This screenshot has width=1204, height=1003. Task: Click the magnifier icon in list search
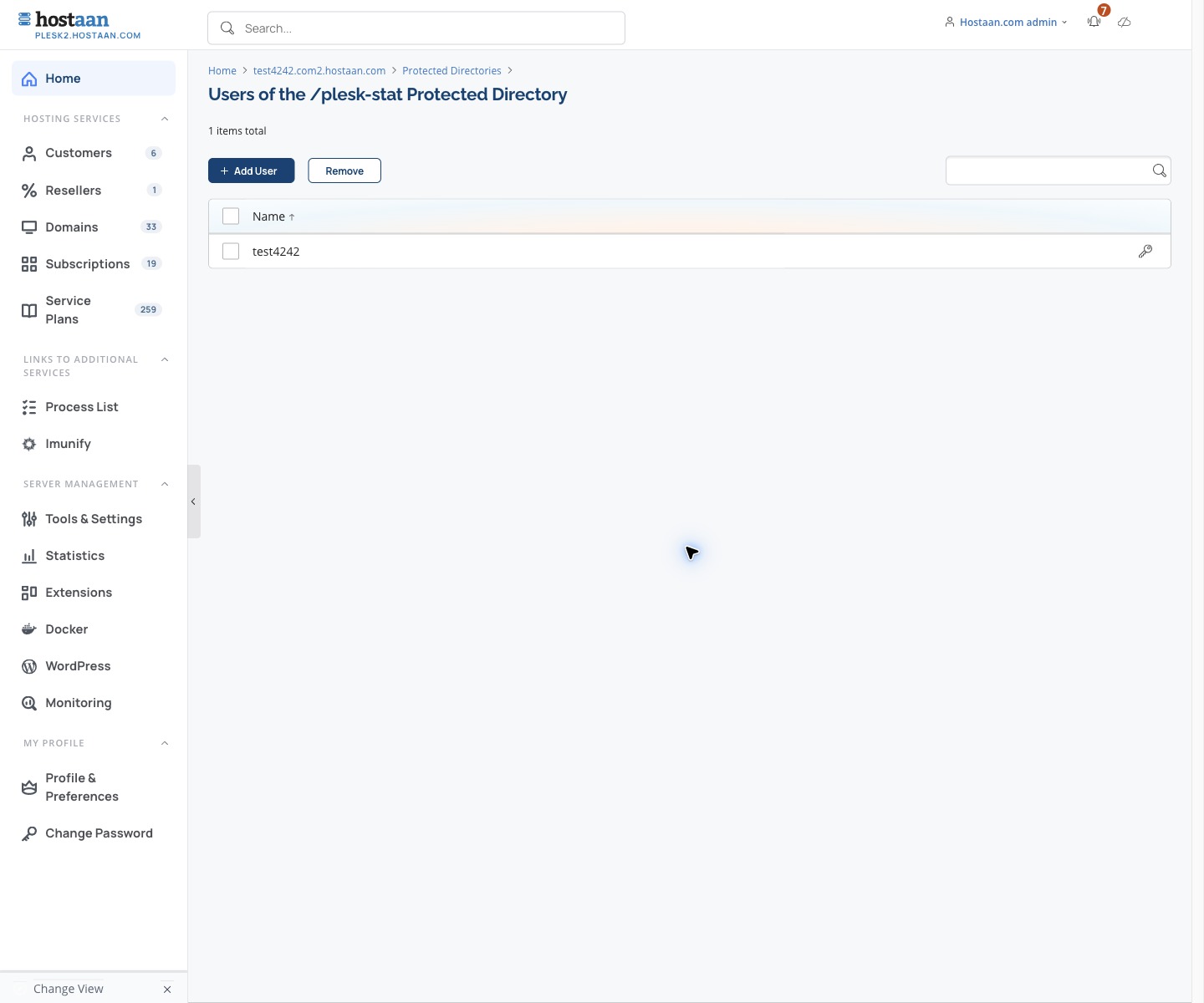click(1159, 171)
